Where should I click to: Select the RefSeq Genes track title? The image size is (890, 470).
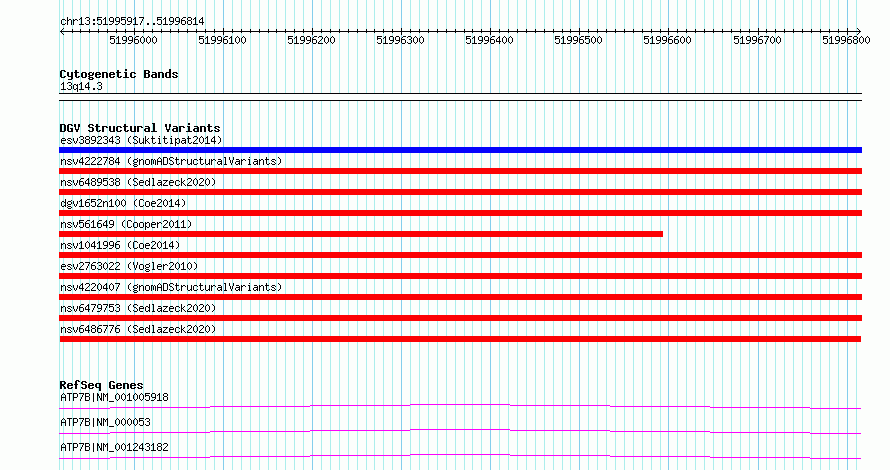coord(101,385)
